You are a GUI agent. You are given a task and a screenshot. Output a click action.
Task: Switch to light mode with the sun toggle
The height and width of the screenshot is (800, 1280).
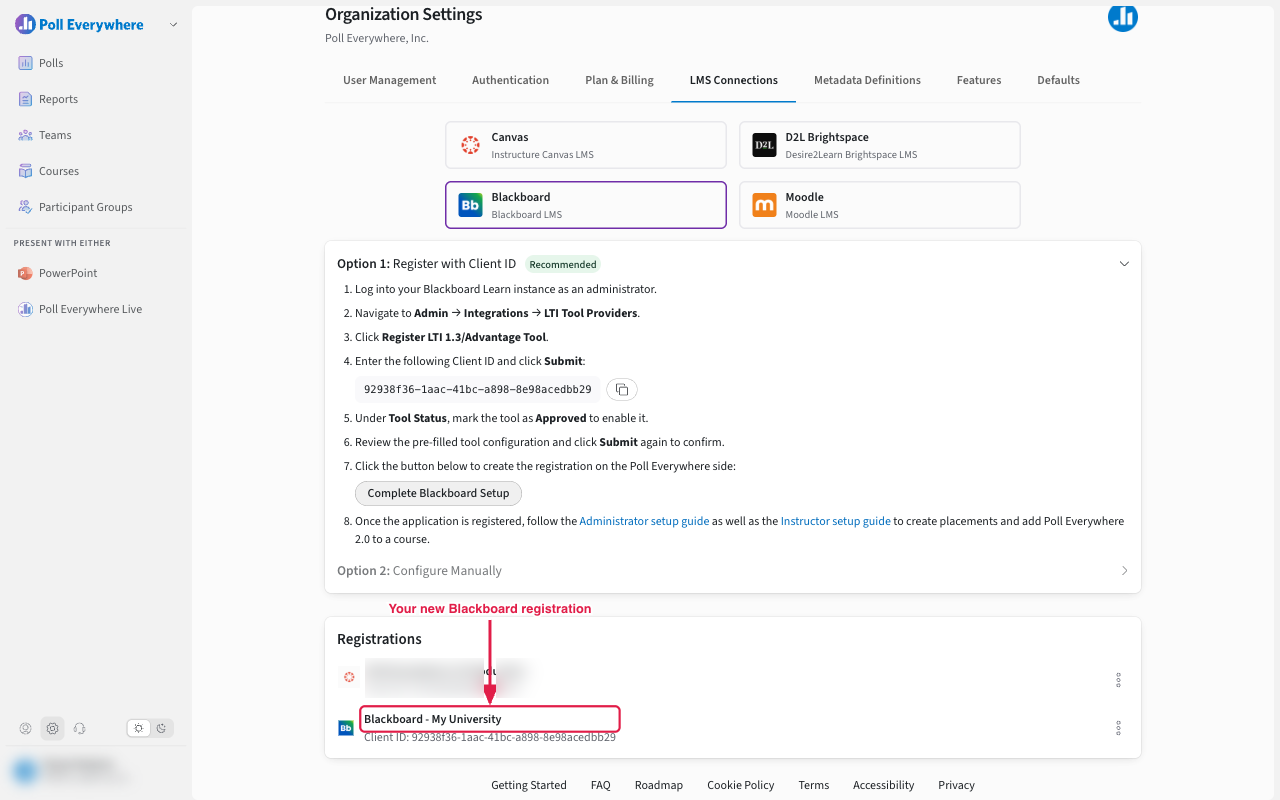139,728
